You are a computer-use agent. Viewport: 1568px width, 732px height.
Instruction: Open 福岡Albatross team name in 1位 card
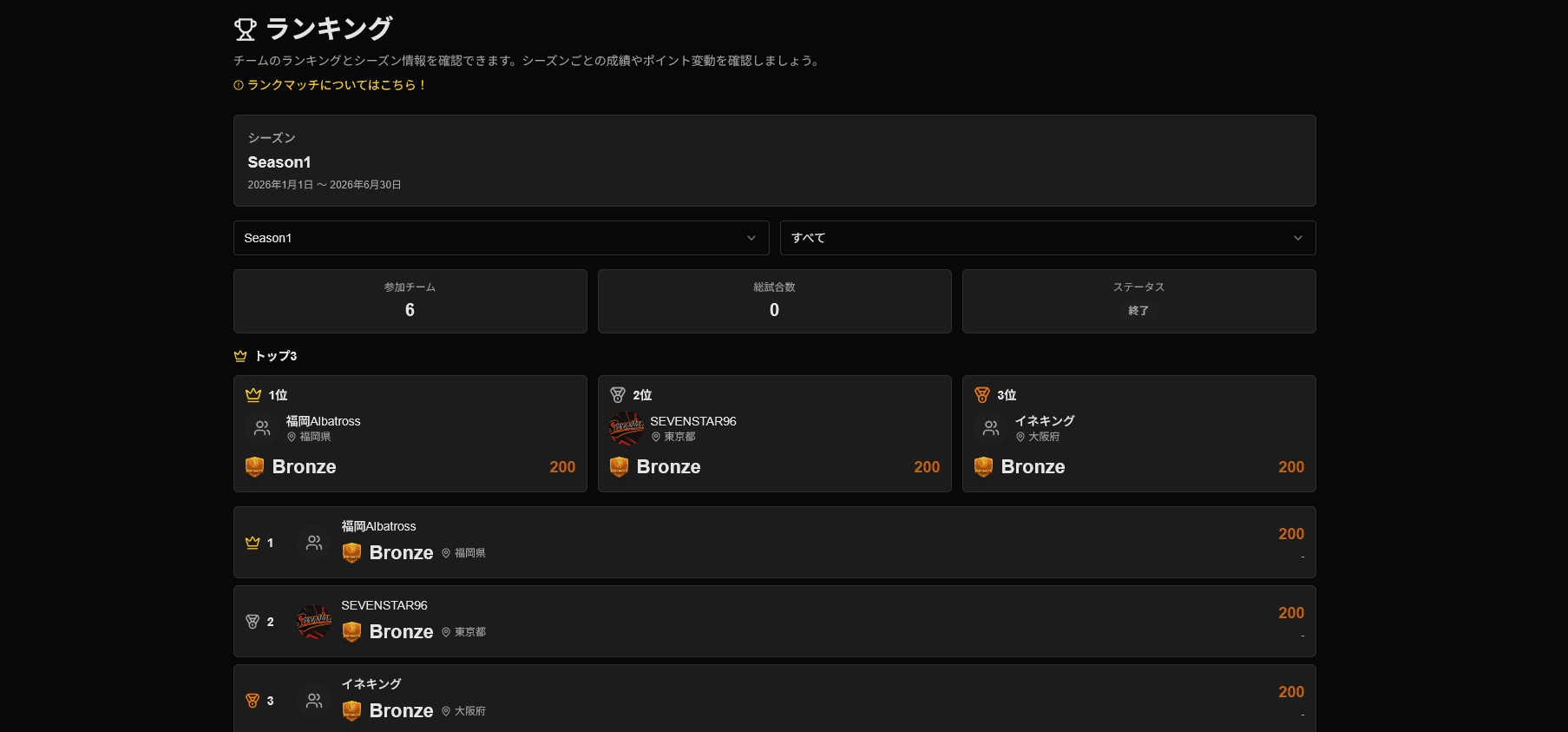click(323, 421)
